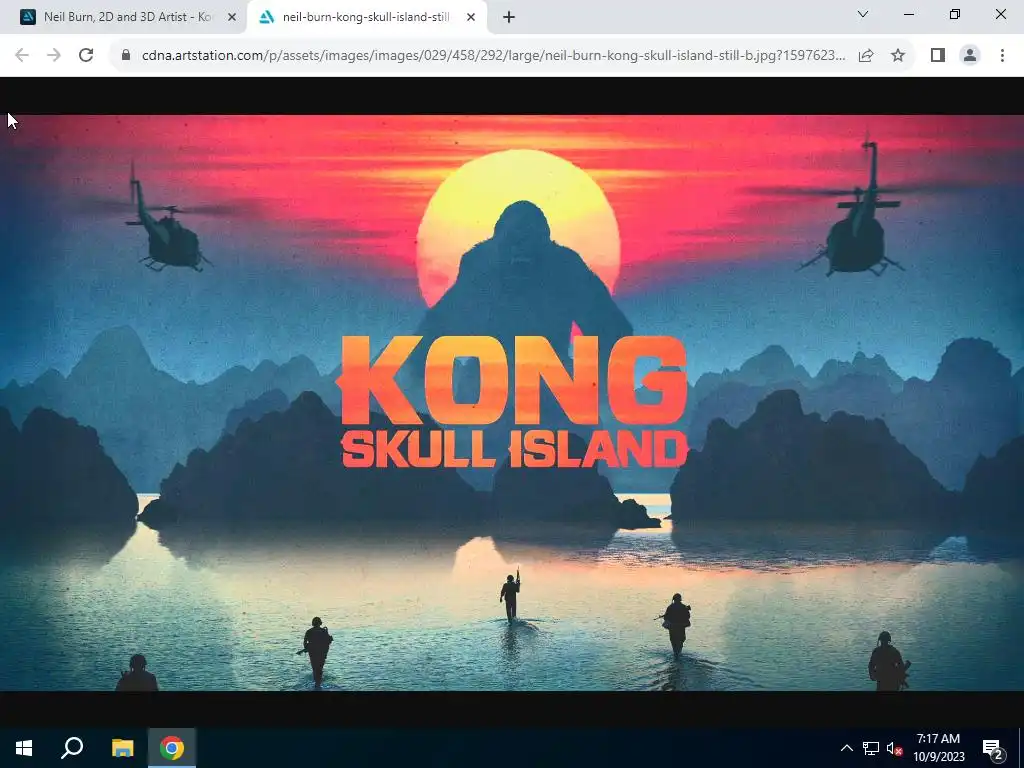Go back to the previous page
This screenshot has width=1024, height=768.
tap(22, 56)
